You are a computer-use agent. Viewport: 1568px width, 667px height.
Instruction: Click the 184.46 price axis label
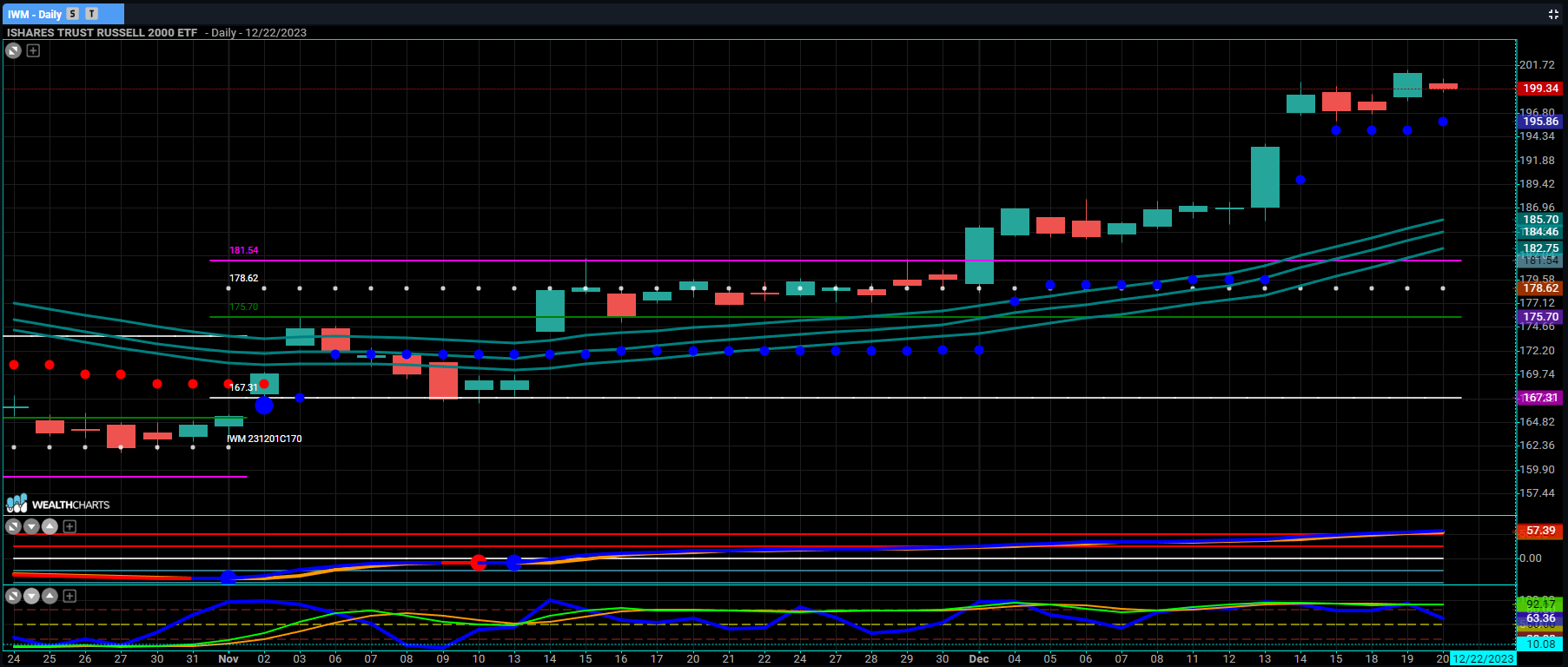(1540, 232)
